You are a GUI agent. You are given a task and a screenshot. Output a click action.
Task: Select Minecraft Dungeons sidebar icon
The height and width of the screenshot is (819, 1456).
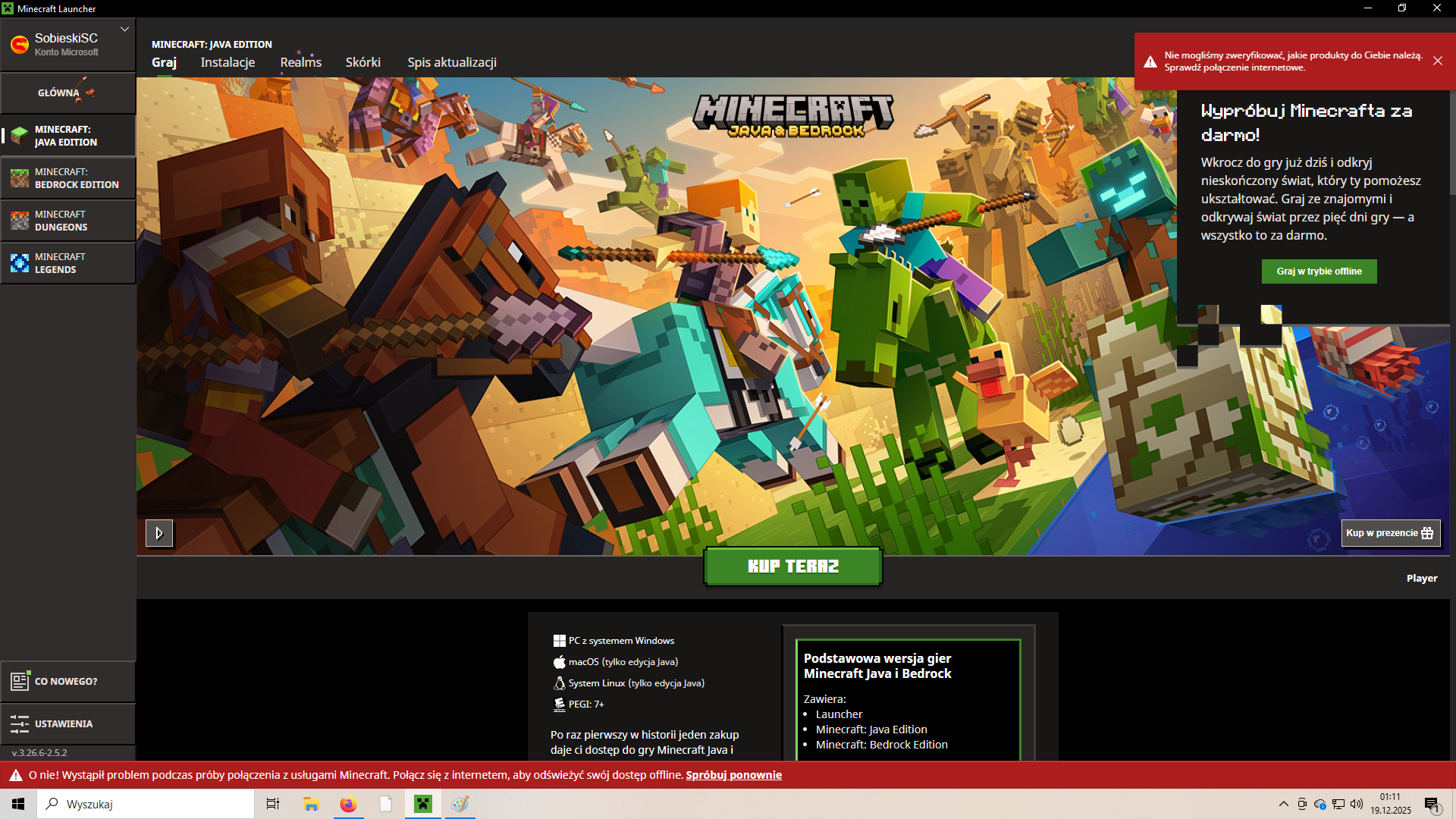20,221
